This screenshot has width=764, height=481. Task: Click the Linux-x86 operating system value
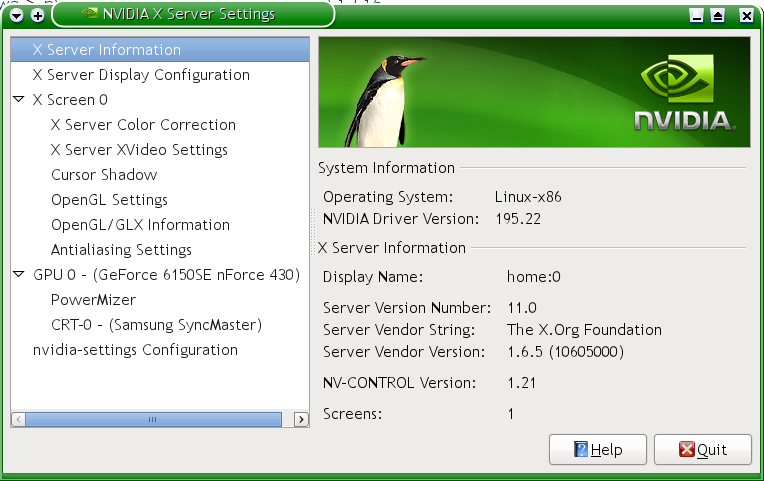[528, 197]
